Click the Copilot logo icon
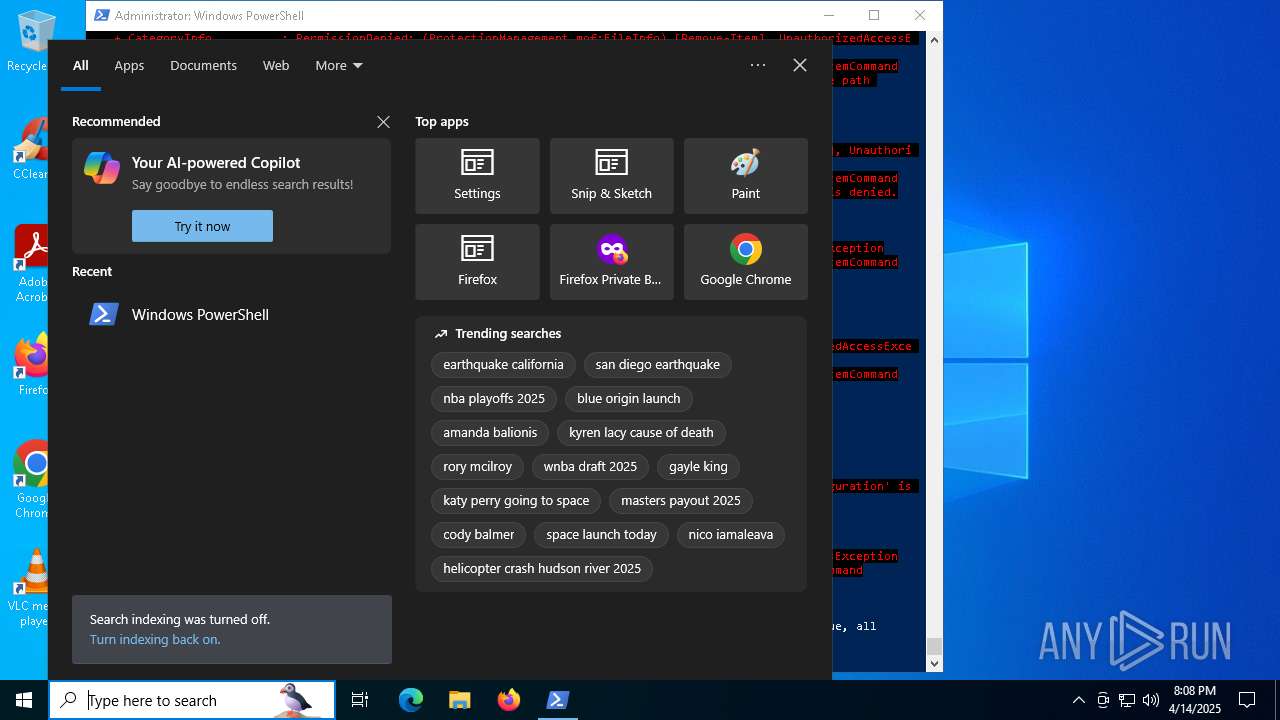This screenshot has height=720, width=1280. tap(102, 168)
